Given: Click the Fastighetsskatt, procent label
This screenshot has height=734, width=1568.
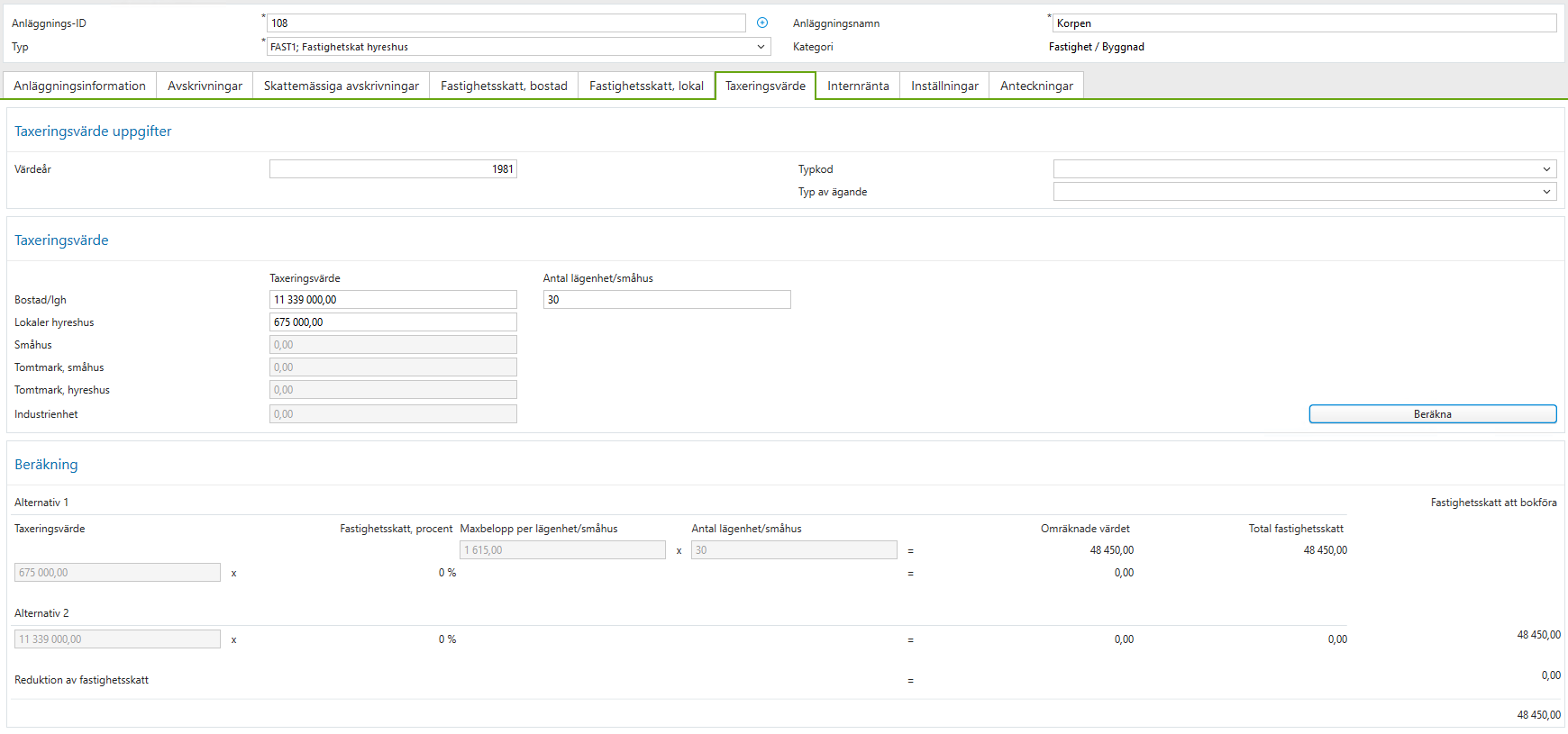Looking at the screenshot, I should click(x=396, y=529).
